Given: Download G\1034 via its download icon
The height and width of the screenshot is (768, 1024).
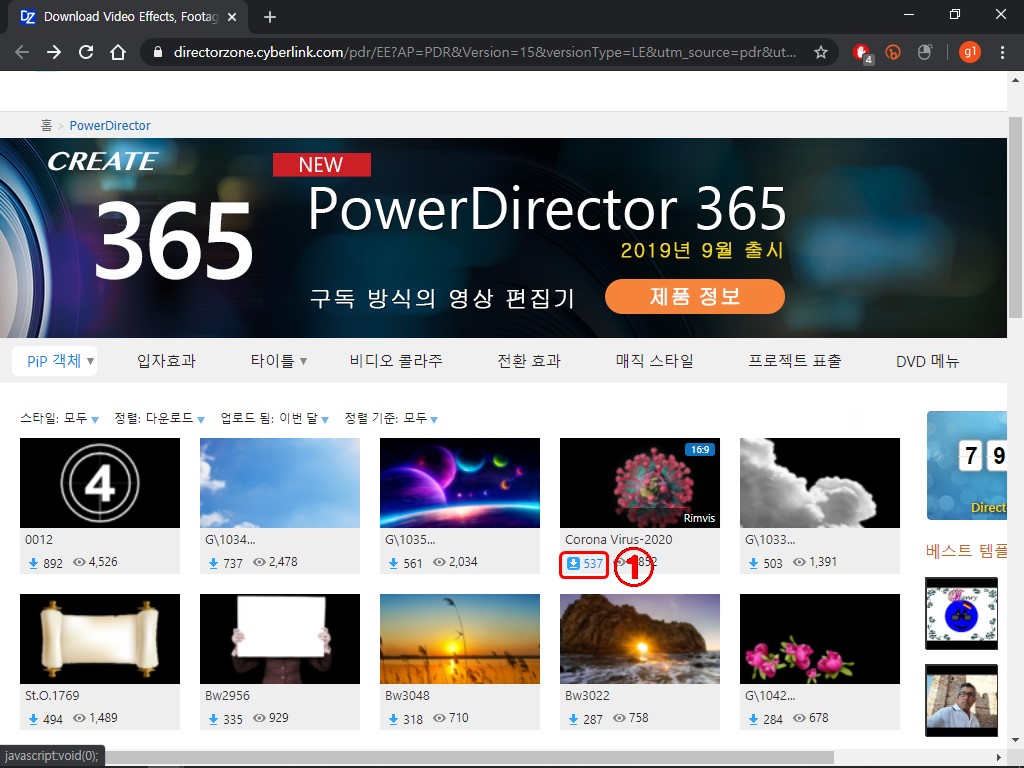Looking at the screenshot, I should click(213, 563).
